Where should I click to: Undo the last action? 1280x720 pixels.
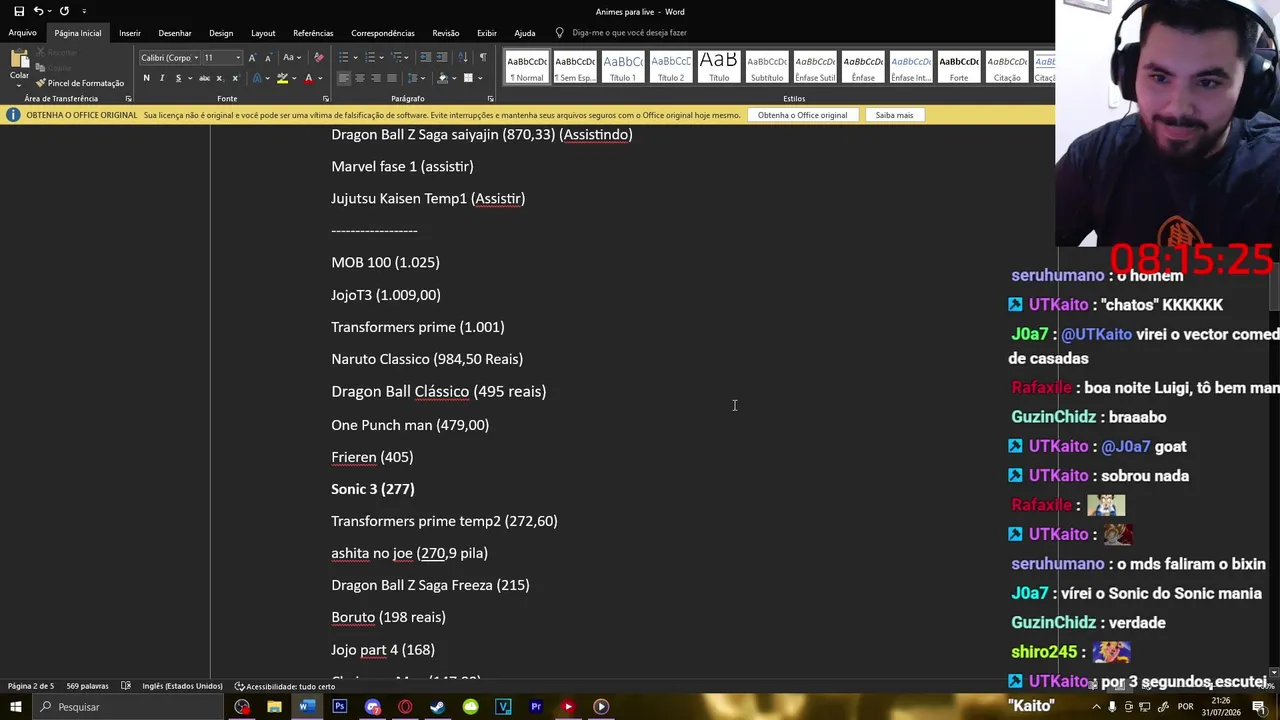pyautogui.click(x=38, y=11)
